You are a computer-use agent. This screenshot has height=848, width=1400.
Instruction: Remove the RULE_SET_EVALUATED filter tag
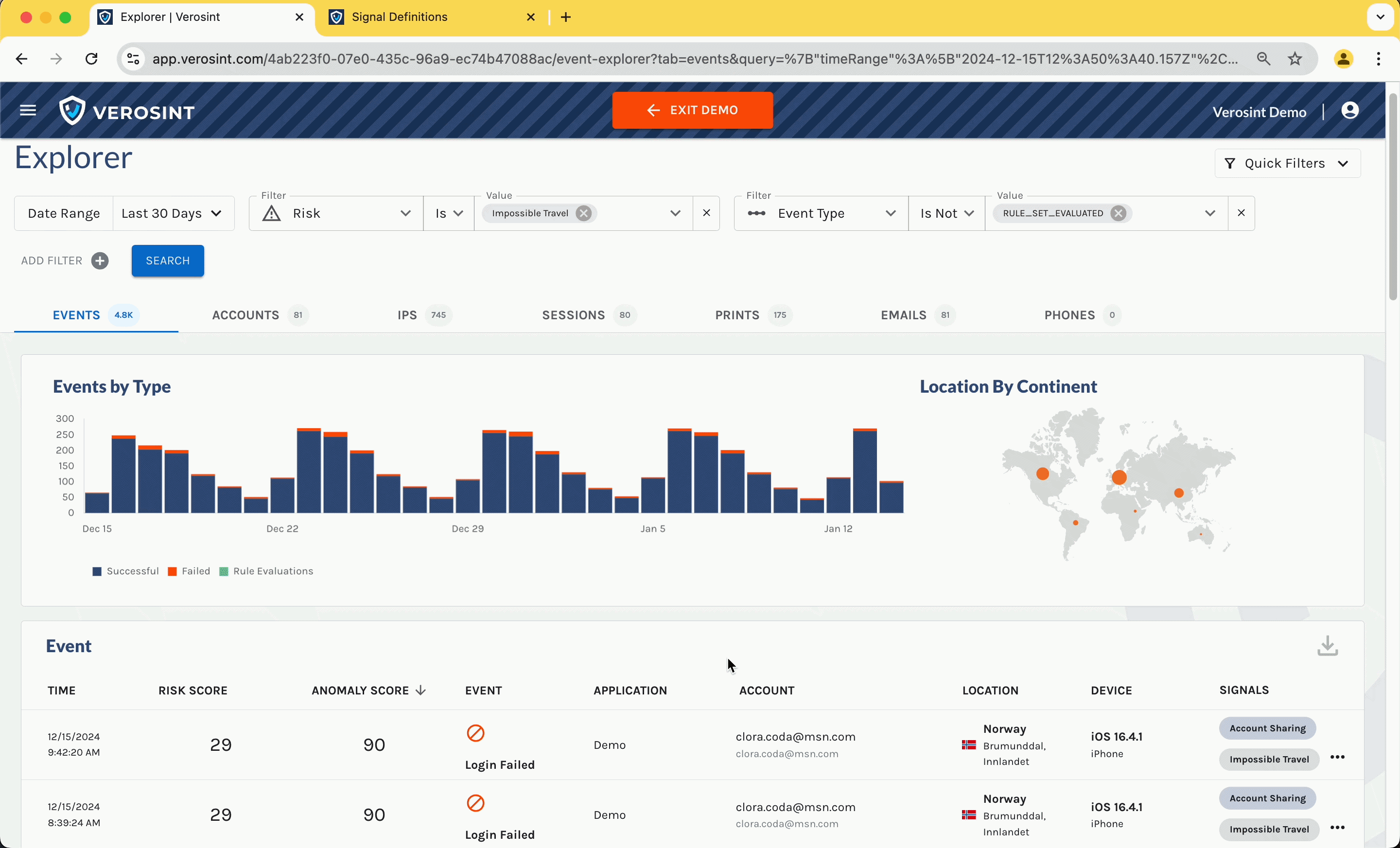point(1118,213)
